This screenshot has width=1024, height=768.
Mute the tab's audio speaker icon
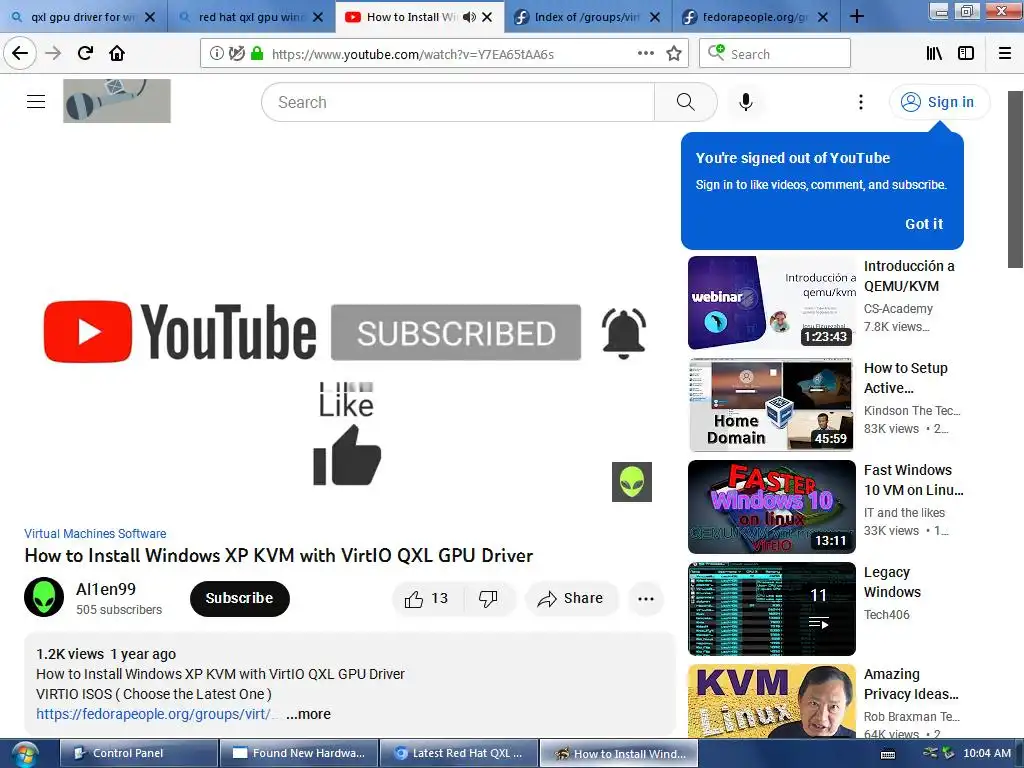point(469,17)
